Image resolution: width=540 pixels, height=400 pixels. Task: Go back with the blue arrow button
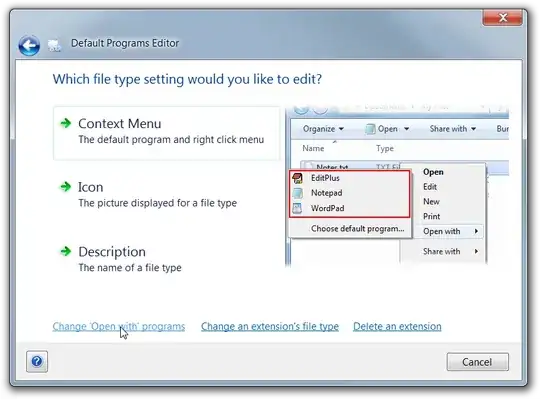[x=29, y=45]
